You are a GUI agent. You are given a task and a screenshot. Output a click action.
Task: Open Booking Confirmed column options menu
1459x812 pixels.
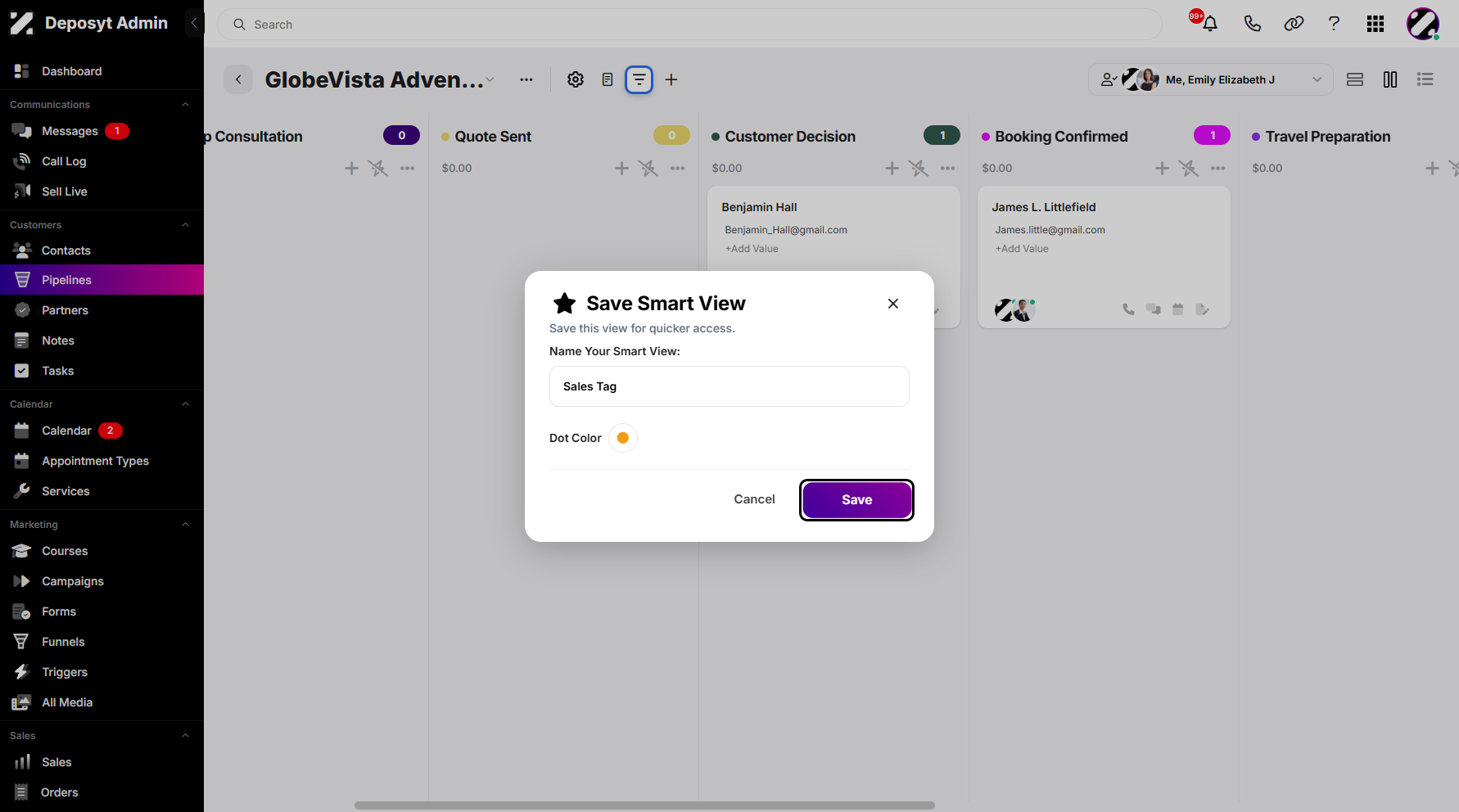pos(1218,168)
